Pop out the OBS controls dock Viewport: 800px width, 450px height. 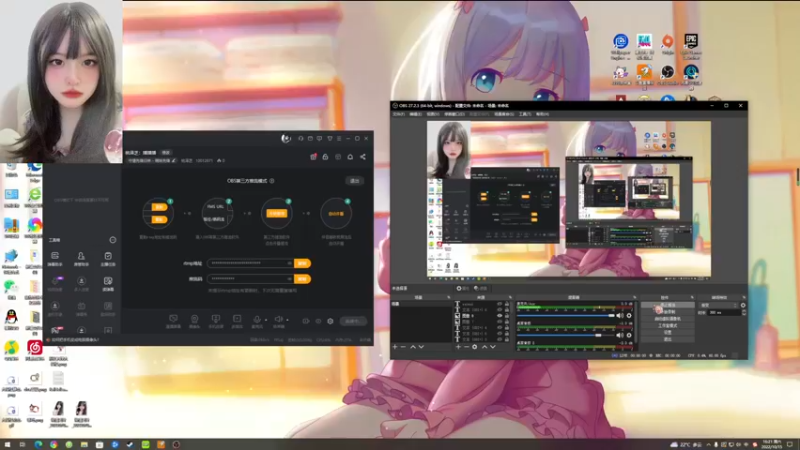click(692, 297)
